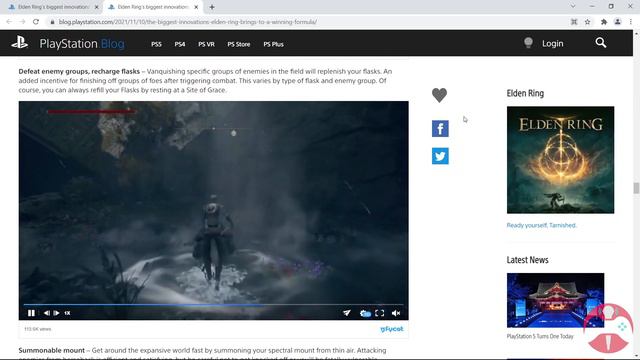Pause the gfycat video
640x360 pixels.
tap(31, 313)
